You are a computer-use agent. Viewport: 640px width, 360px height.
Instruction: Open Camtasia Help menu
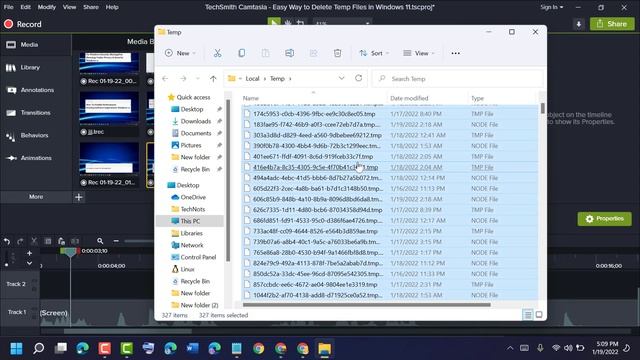pos(112,7)
